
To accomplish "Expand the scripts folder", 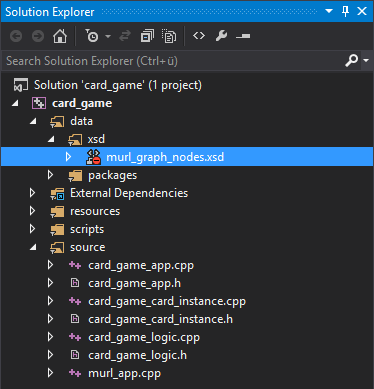I will click(x=32, y=229).
